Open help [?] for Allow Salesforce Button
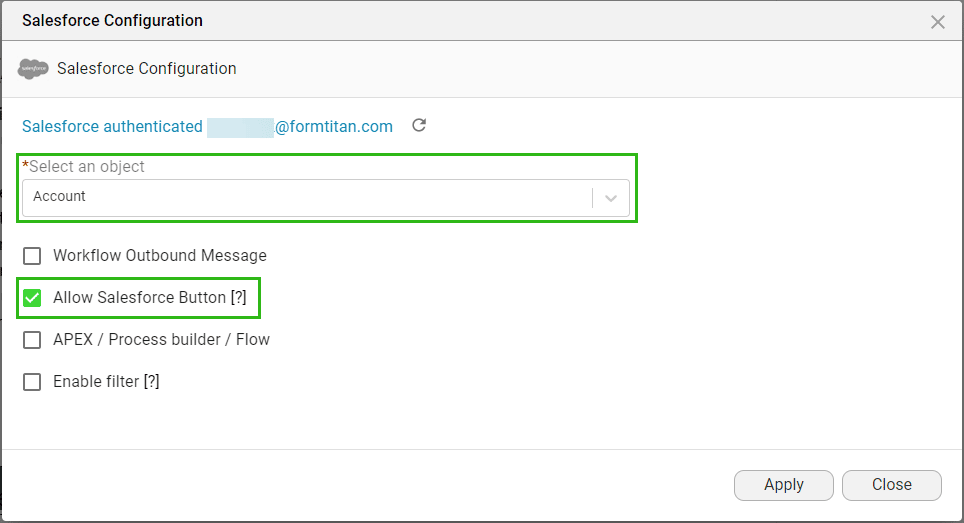964x523 pixels. coord(238,298)
